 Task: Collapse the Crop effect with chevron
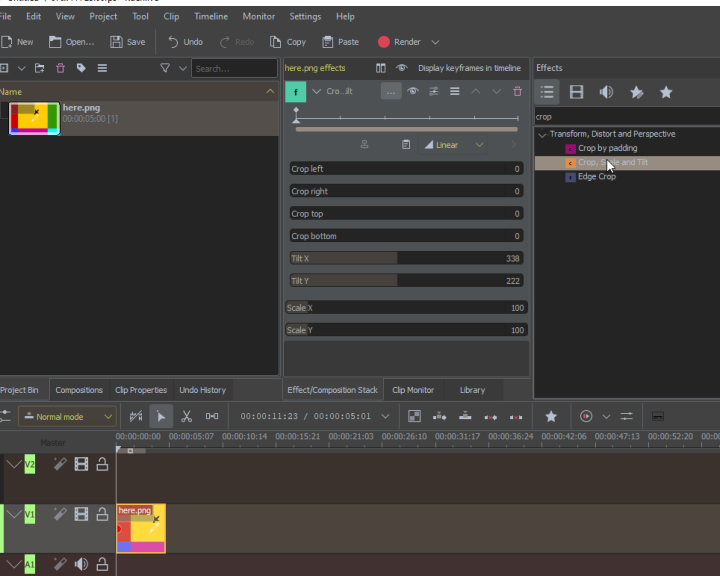[x=316, y=91]
